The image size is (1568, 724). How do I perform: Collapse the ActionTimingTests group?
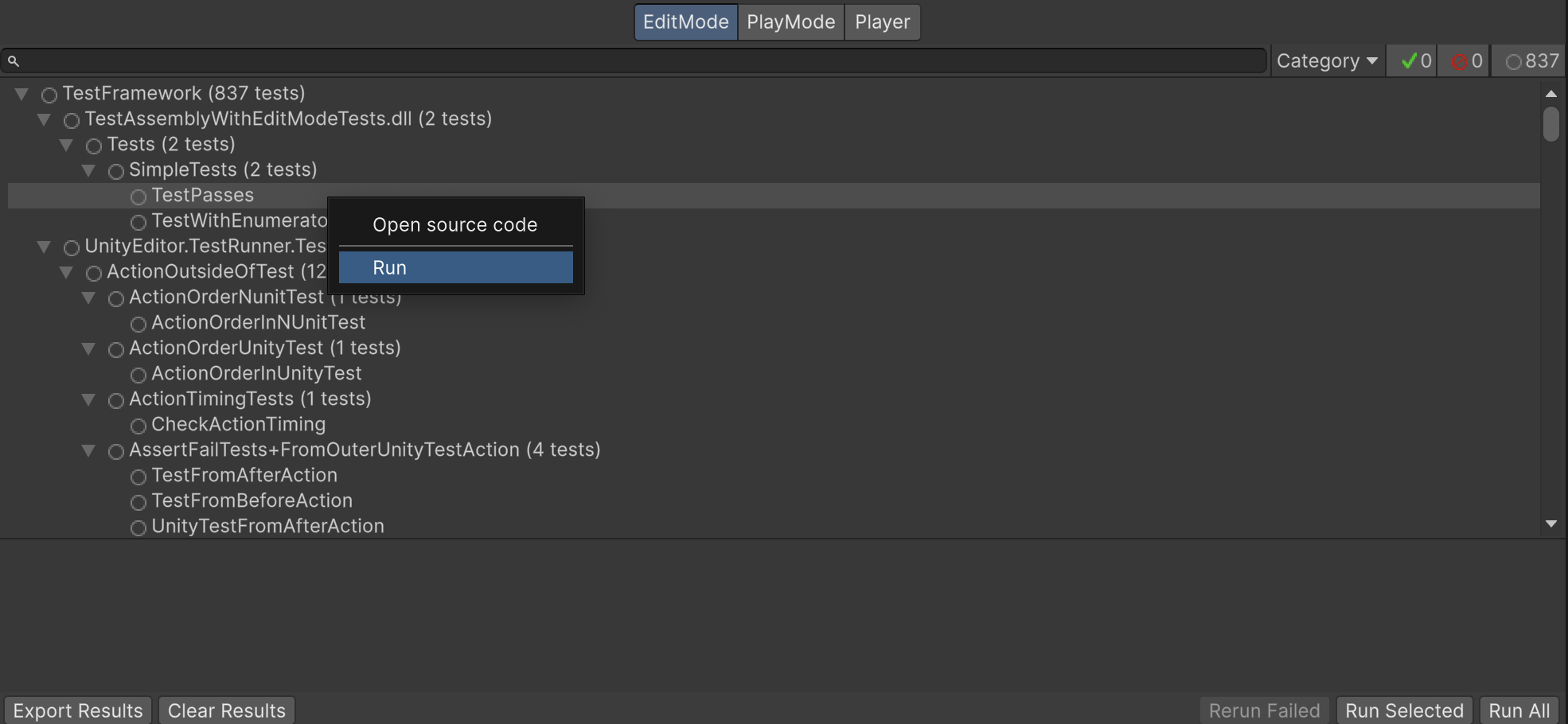coord(89,399)
